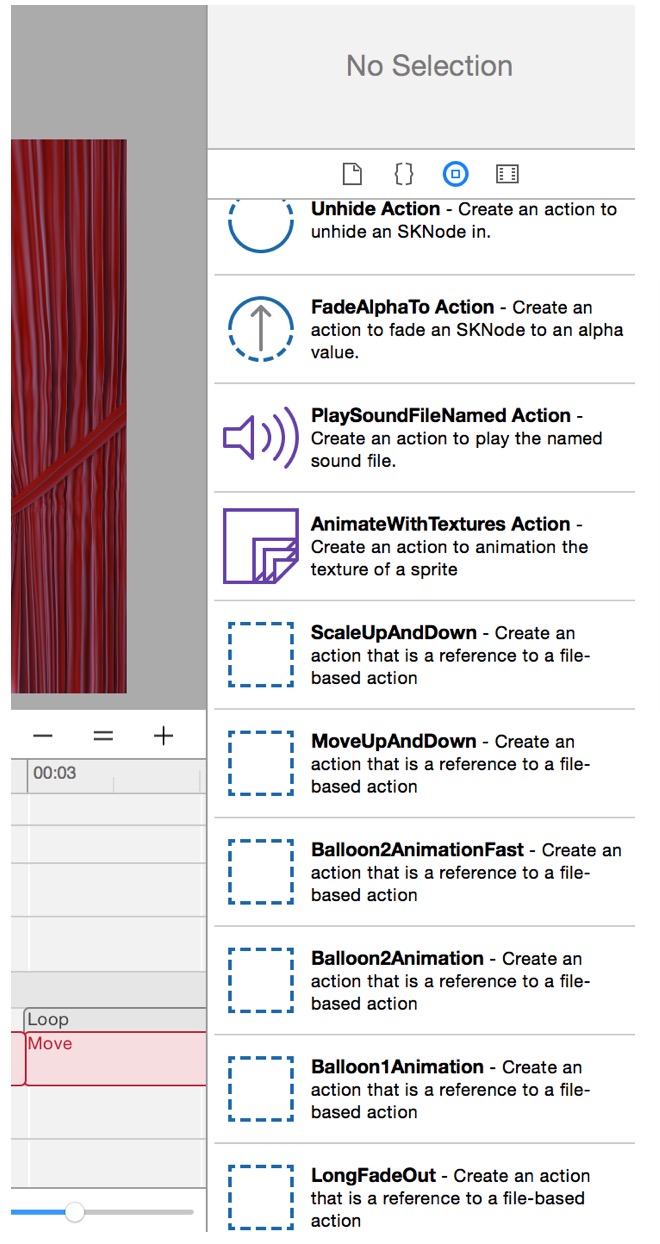Switch to the File Template library tab
Screen dimensions: 660x1244
tap(351, 173)
